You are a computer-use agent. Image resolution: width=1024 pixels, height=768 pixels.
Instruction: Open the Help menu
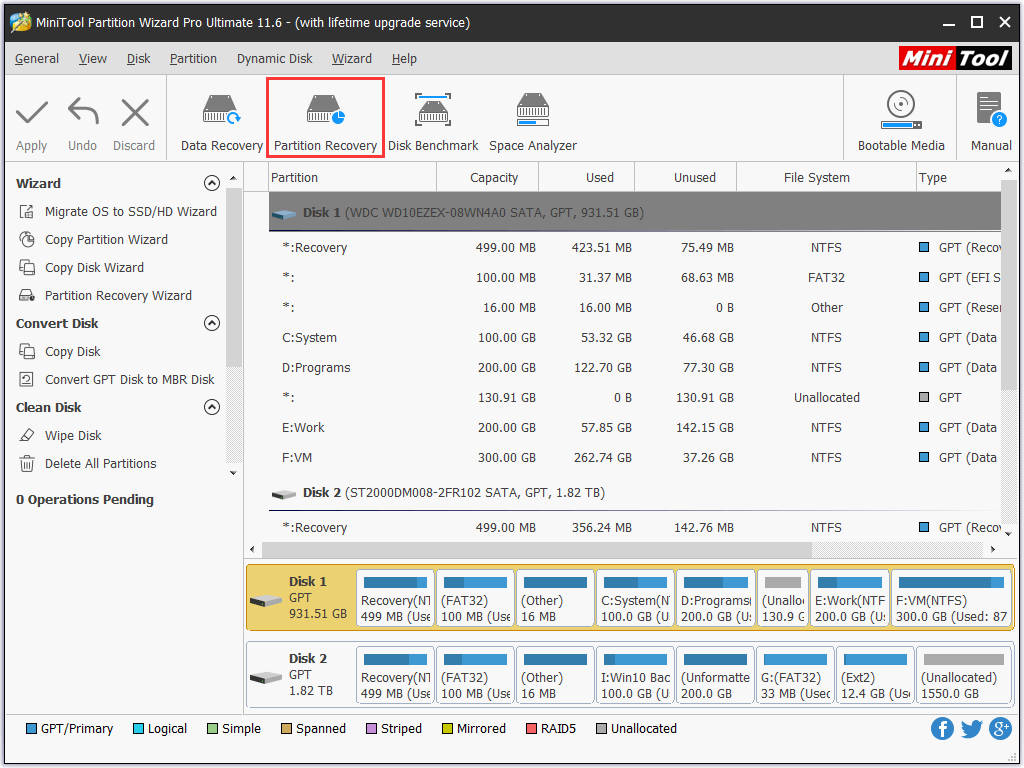404,59
